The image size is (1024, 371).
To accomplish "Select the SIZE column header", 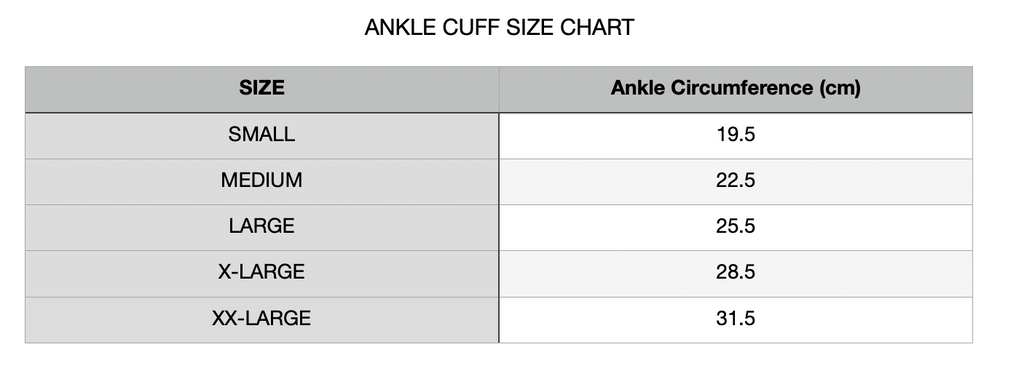I will [x=262, y=89].
